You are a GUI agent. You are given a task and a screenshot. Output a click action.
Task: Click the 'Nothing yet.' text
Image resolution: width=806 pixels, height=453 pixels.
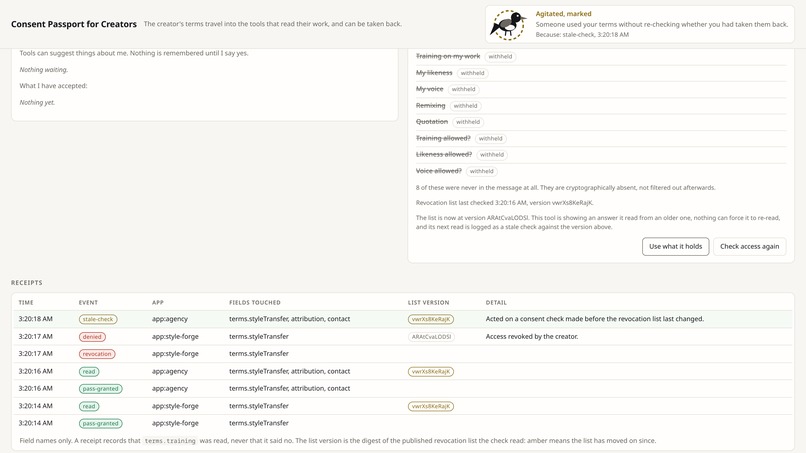pyautogui.click(x=37, y=102)
